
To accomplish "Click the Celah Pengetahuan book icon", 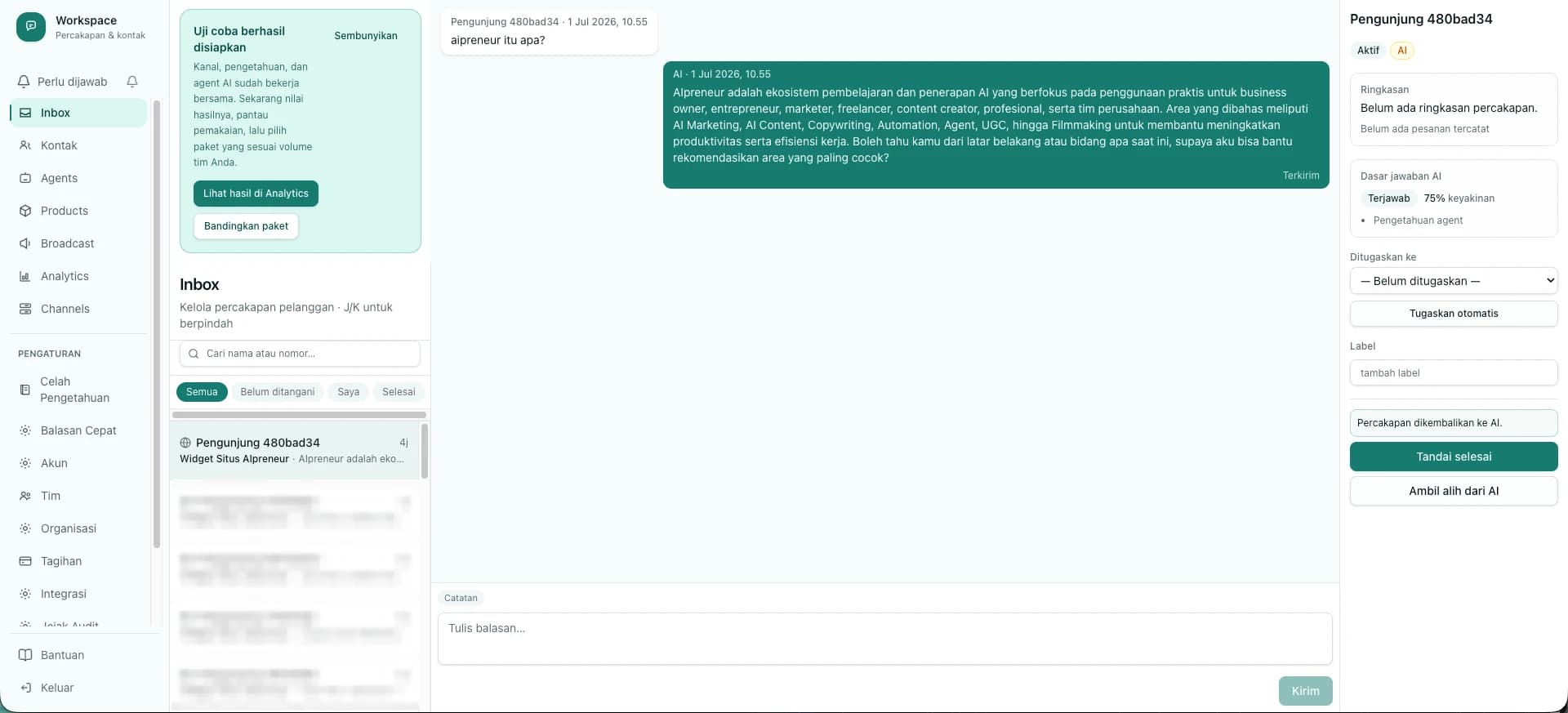I will pos(25,390).
